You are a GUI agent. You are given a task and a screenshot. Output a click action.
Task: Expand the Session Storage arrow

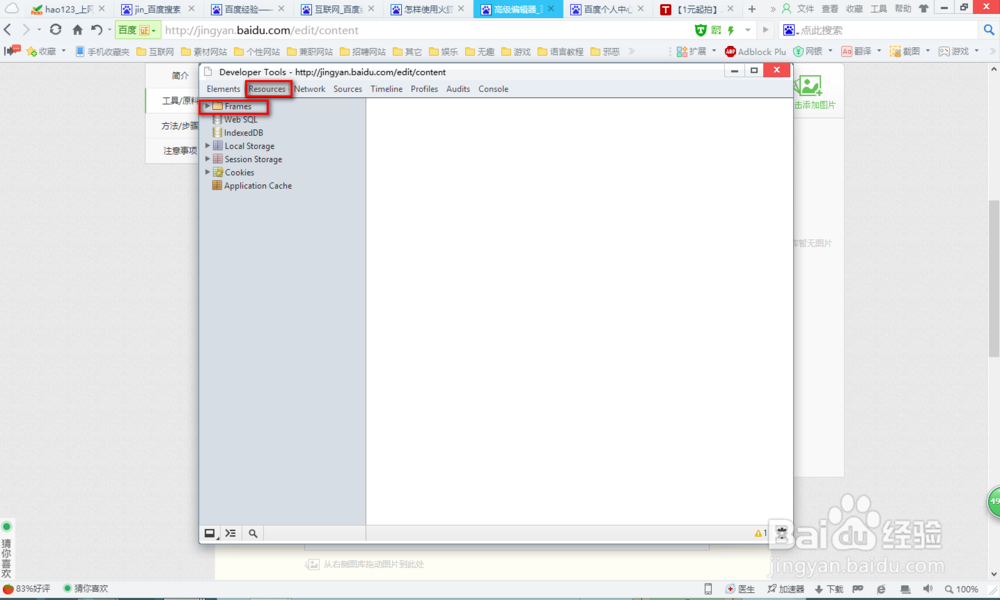tap(207, 159)
